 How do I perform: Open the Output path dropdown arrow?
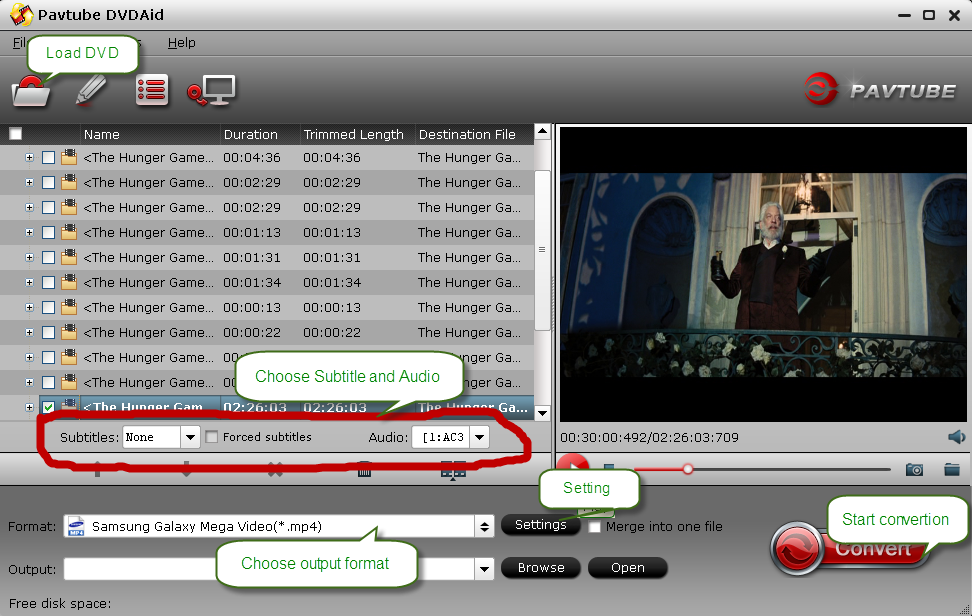(x=484, y=569)
